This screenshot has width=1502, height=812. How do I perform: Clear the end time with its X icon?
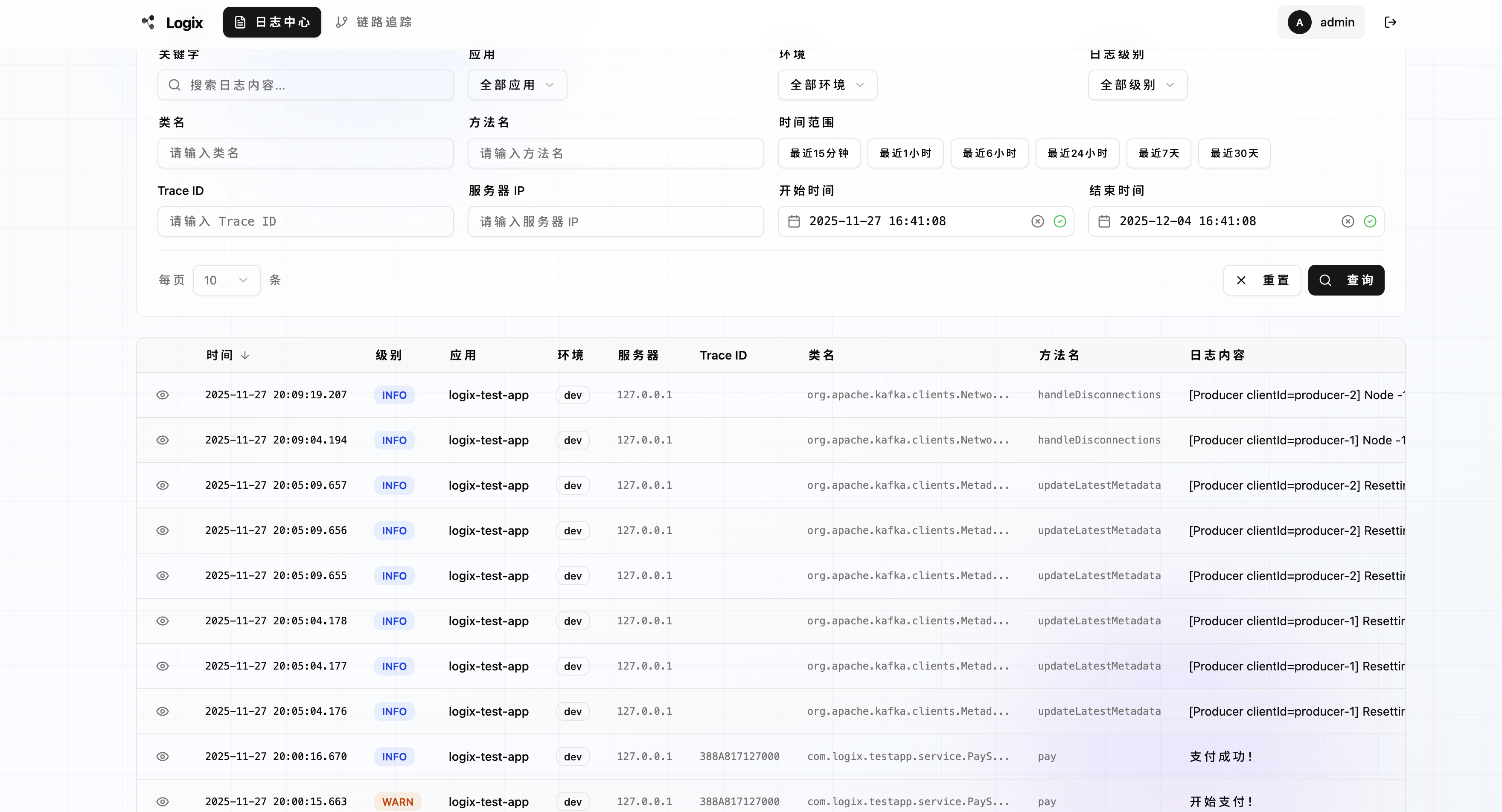click(x=1348, y=221)
